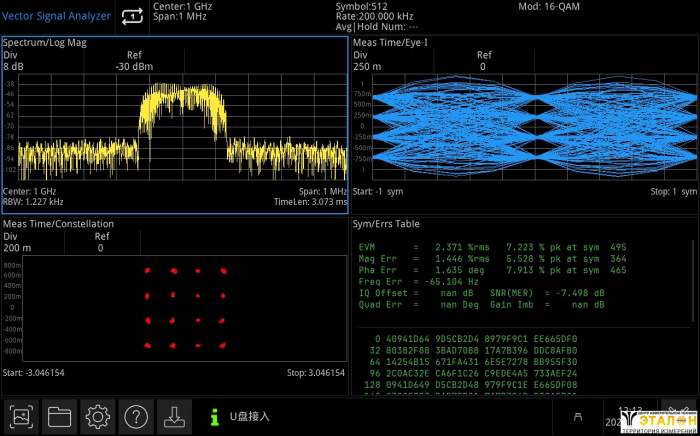Select the Sym/Errs Table panel title
This screenshot has width=700, height=436.
(x=387, y=224)
